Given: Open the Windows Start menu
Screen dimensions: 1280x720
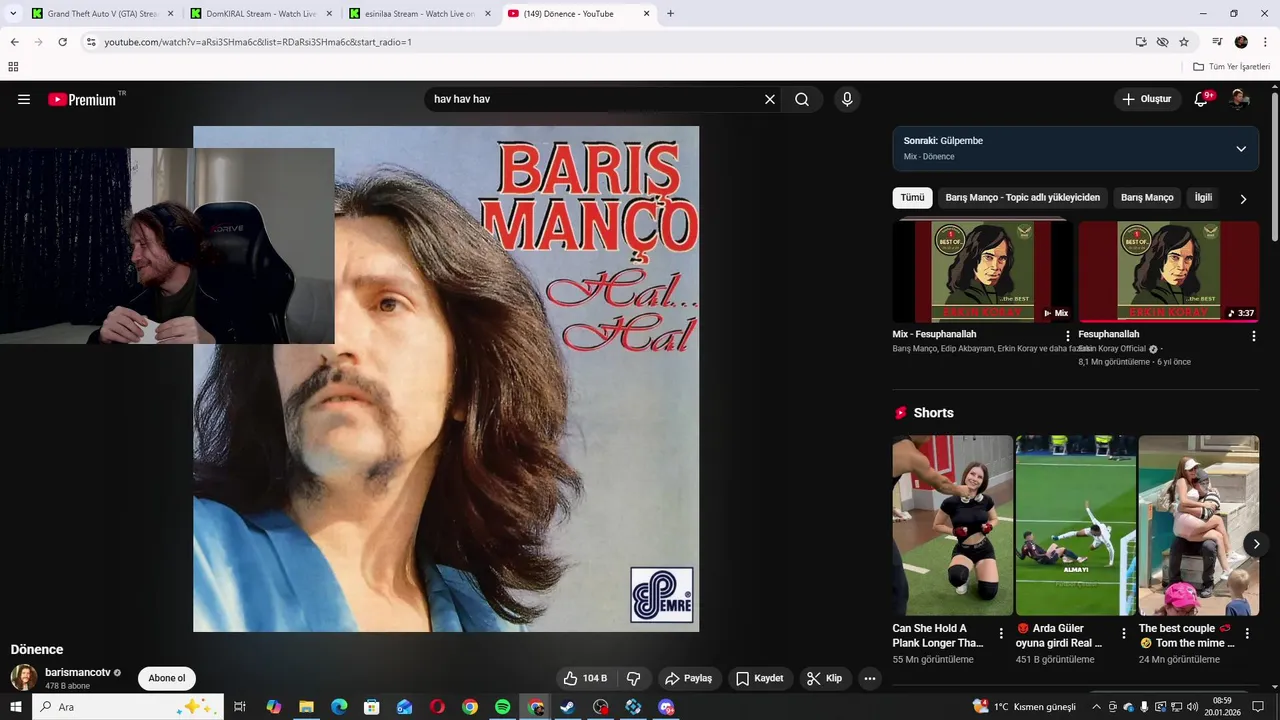Looking at the screenshot, I should click(x=16, y=707).
